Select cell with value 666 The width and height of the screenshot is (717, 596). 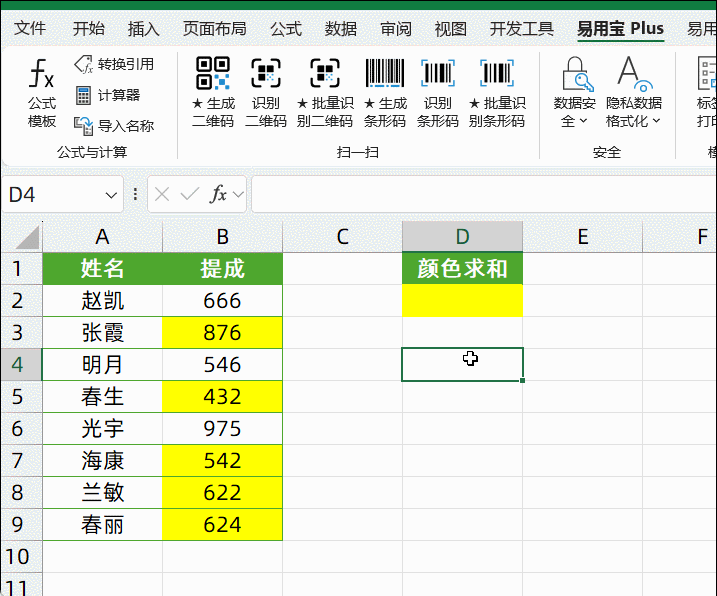[222, 301]
